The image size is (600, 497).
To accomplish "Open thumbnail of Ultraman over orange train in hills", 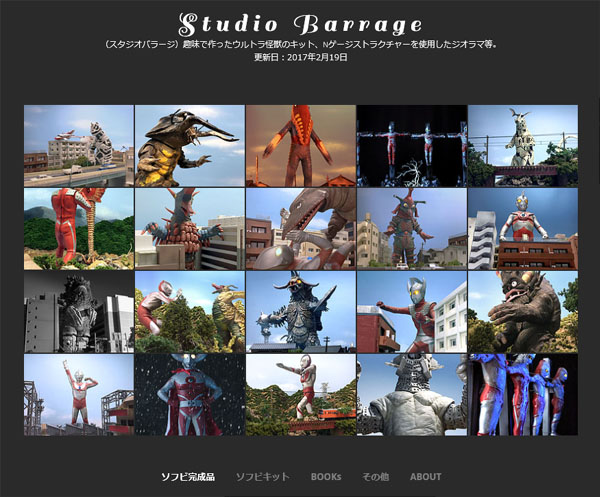I will coord(301,395).
